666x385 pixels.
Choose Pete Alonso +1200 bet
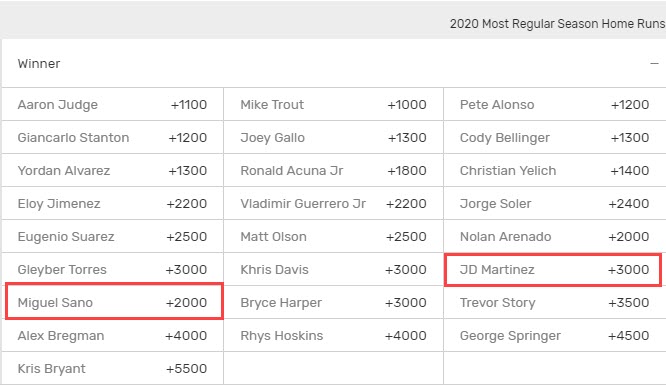click(555, 105)
